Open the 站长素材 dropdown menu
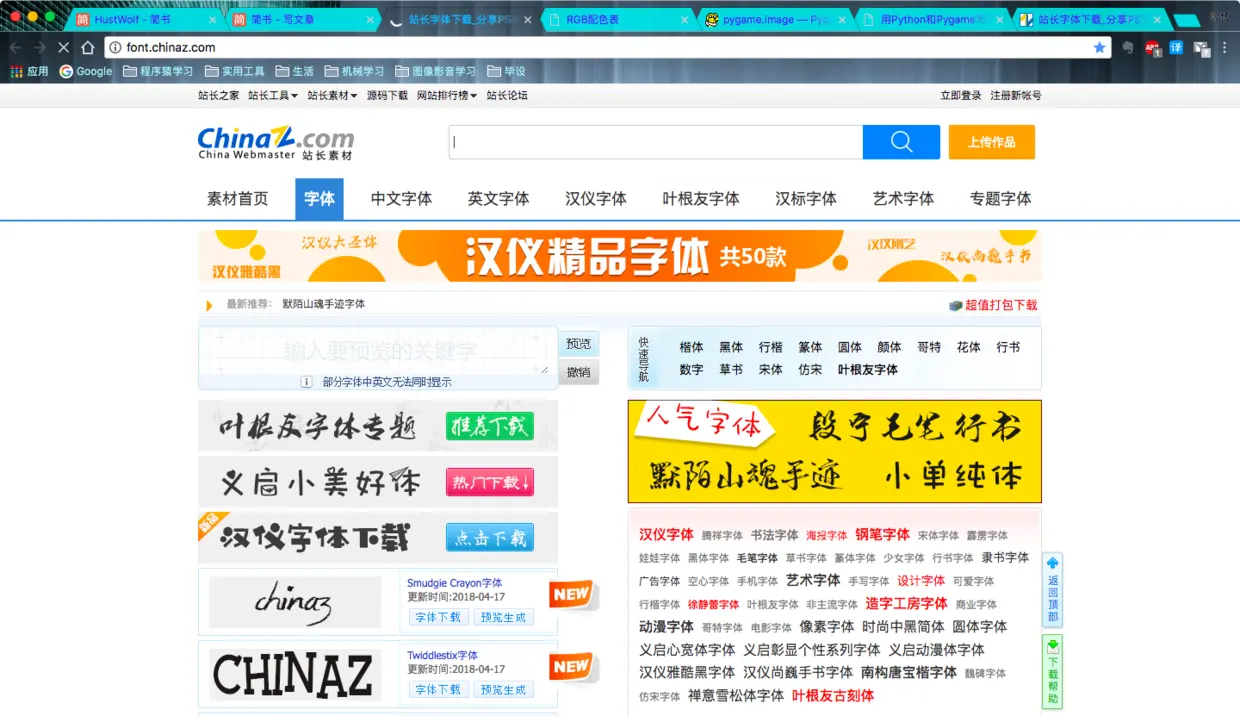Screen dimensions: 1240x716 click(332, 95)
